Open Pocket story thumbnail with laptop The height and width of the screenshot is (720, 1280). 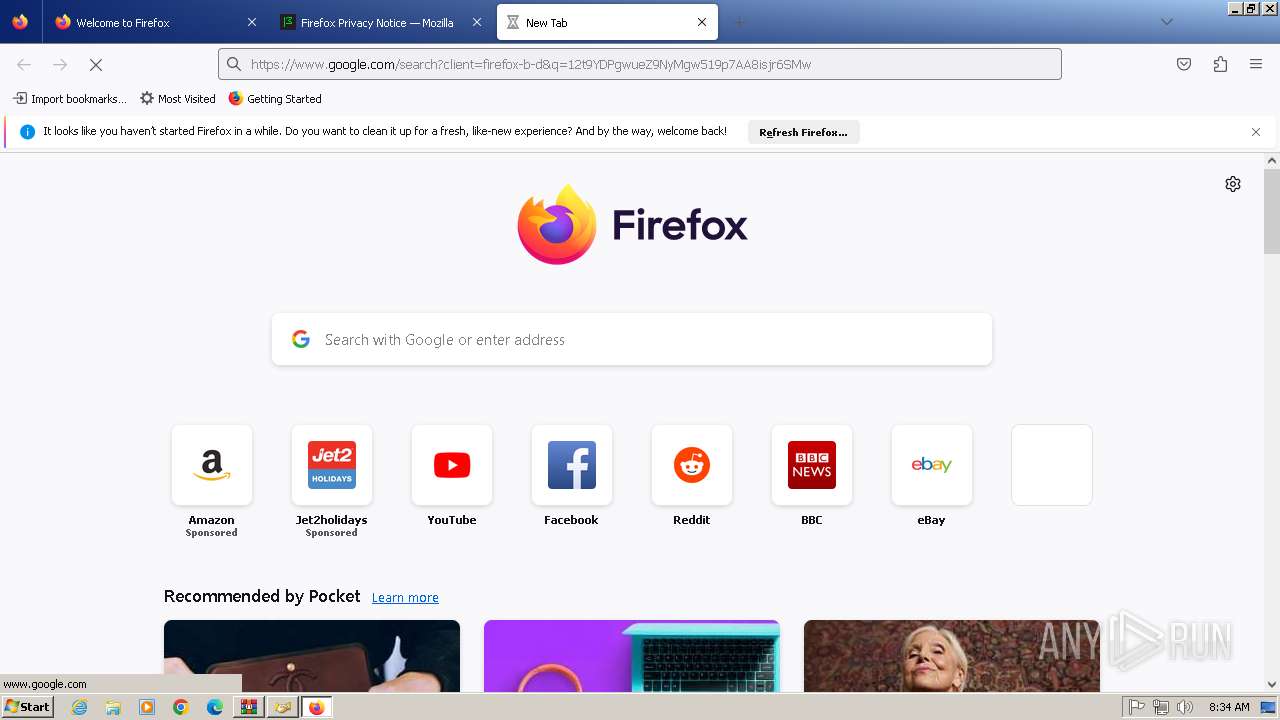(632, 656)
